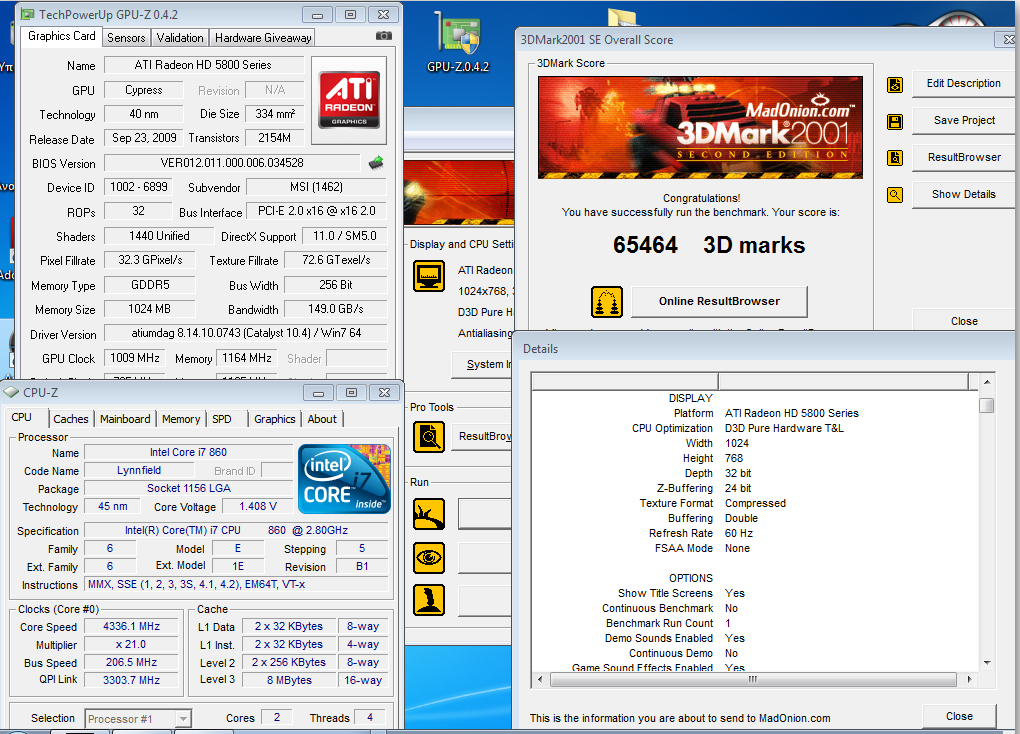The width and height of the screenshot is (1020, 734).
Task: Select the Graphics Card tab in GPU-Z
Action: point(62,36)
